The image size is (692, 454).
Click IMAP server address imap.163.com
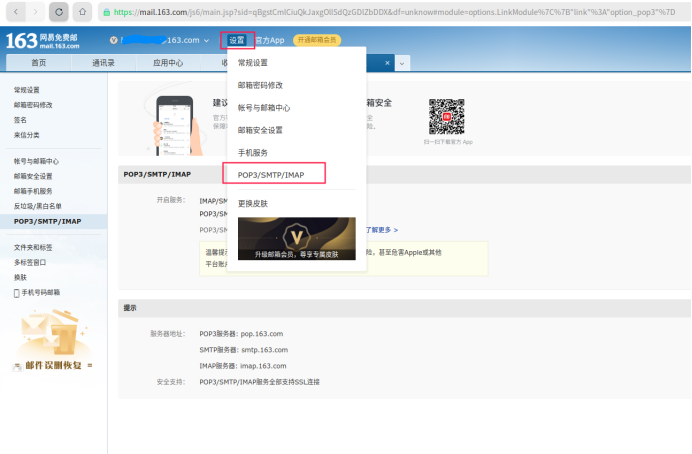click(263, 366)
